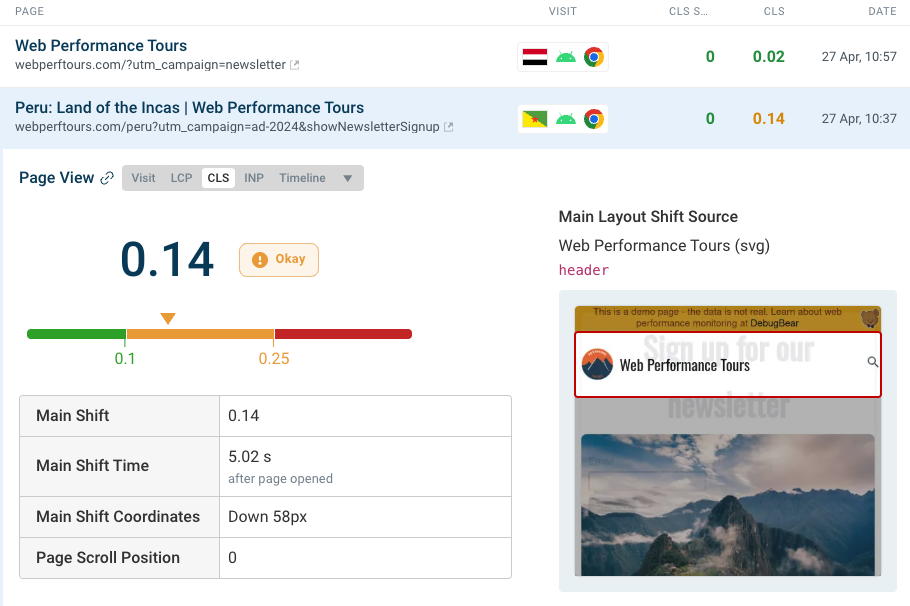Click the Page Scroll Position label
The width and height of the screenshot is (910, 606).
[x=108, y=558]
